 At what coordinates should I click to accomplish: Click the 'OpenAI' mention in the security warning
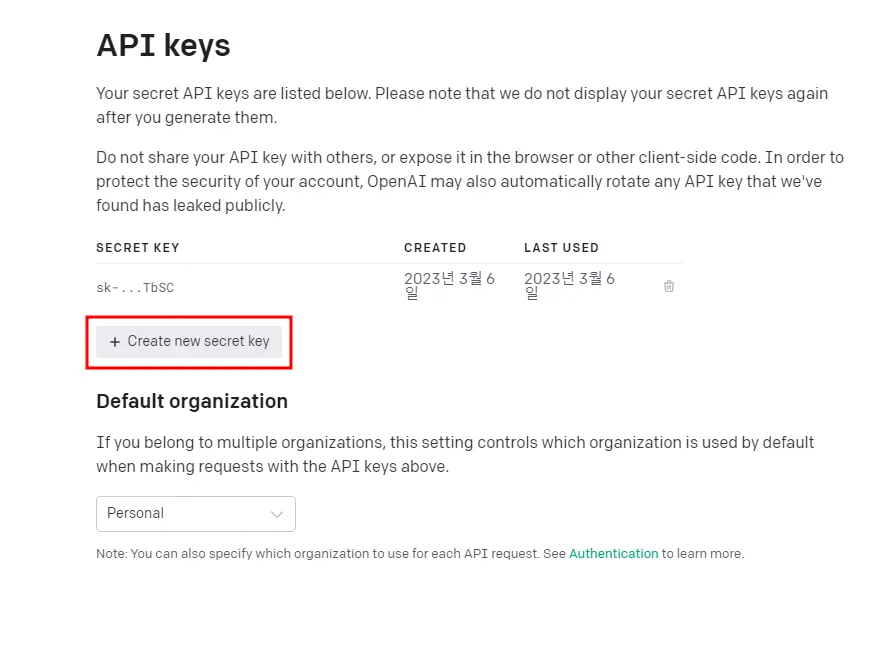pyautogui.click(x=393, y=182)
